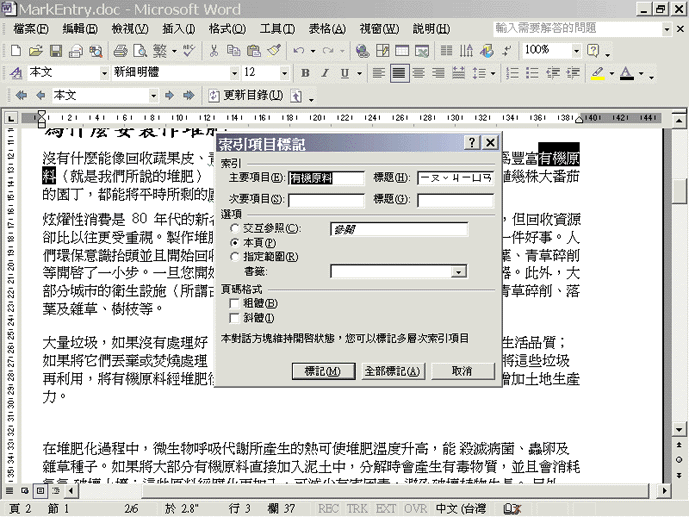689x517 pixels.
Task: Insert a hyperlink with the globe icon
Action: [362, 51]
